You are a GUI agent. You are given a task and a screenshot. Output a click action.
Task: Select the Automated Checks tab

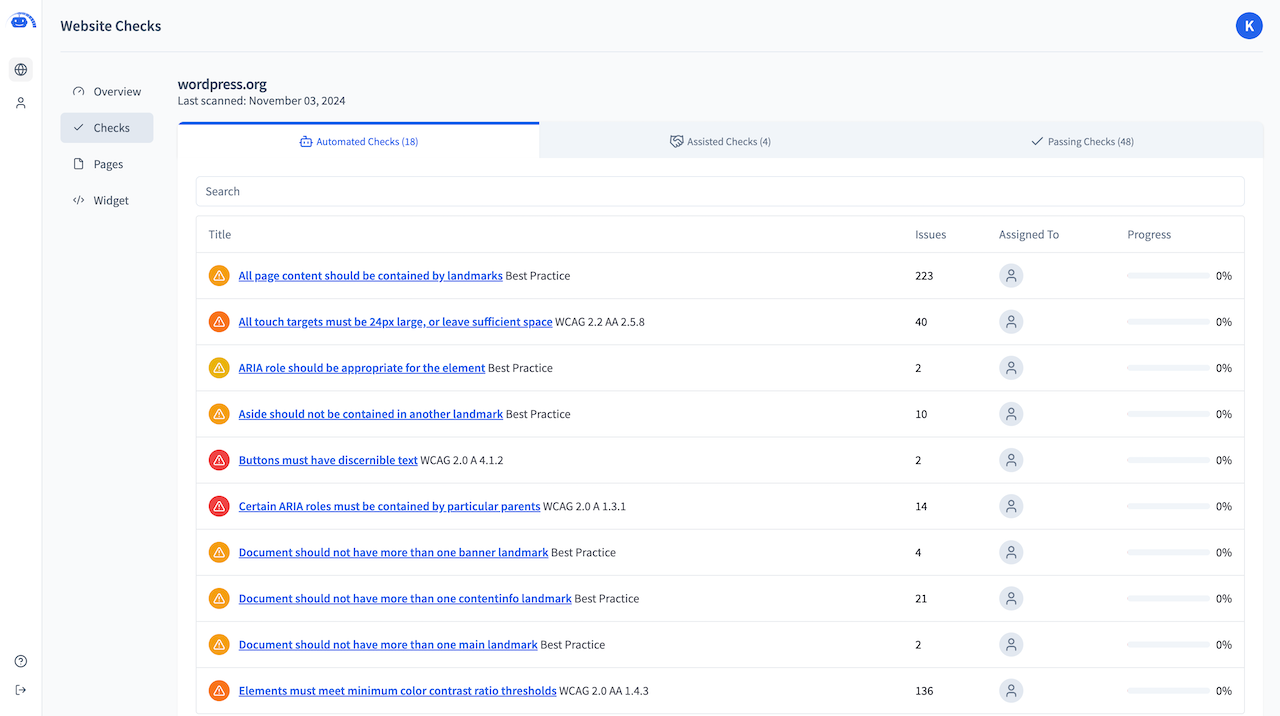click(358, 141)
